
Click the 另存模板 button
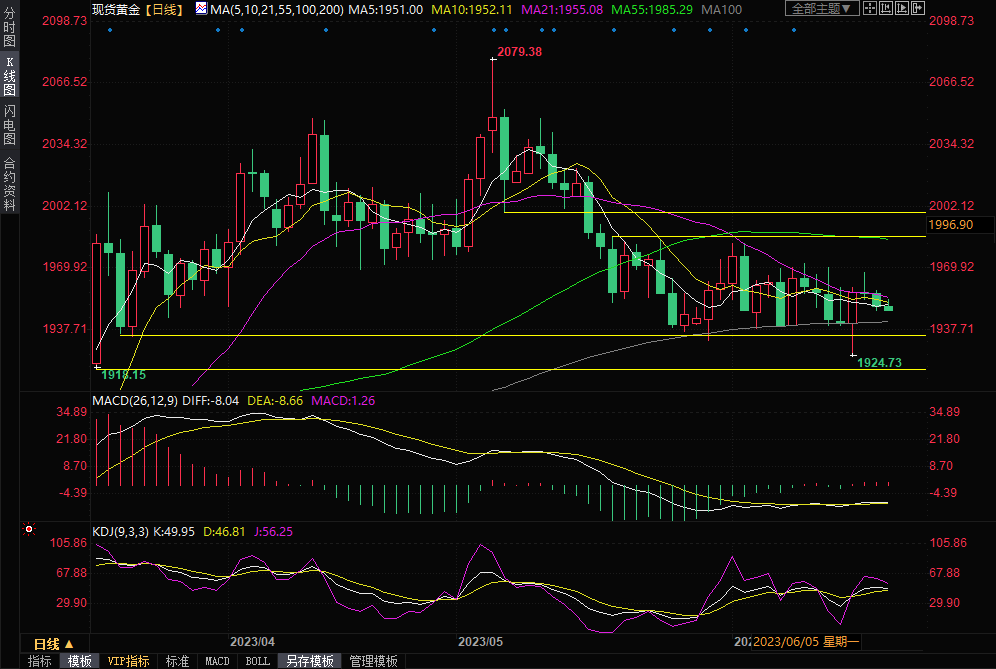point(310,661)
